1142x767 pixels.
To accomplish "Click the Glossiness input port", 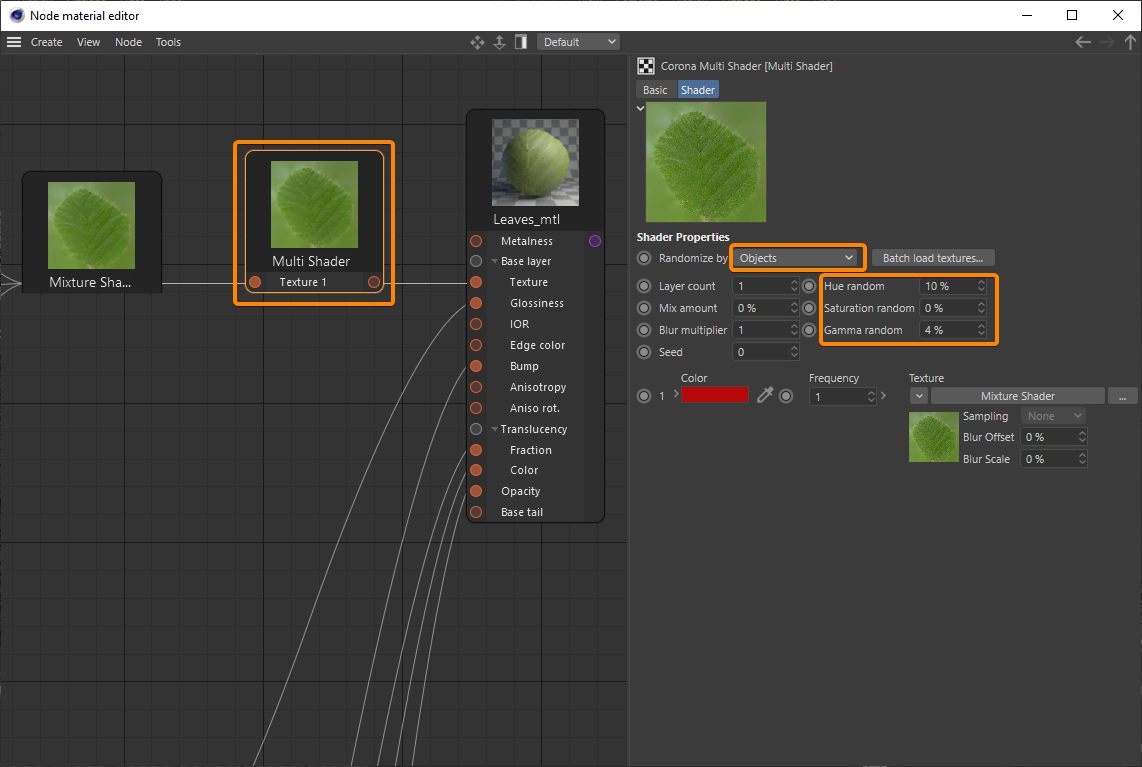I will (476, 303).
